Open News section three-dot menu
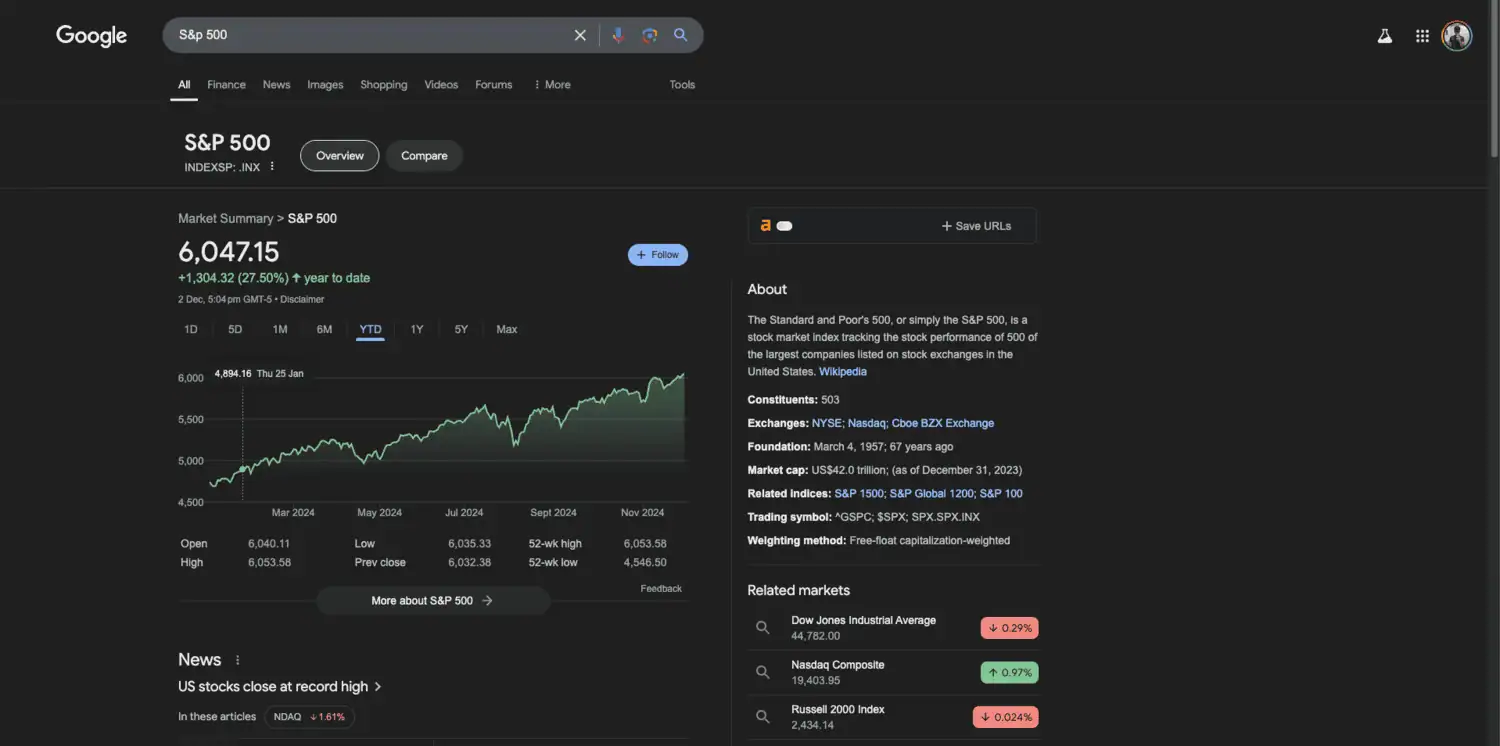 pos(237,660)
